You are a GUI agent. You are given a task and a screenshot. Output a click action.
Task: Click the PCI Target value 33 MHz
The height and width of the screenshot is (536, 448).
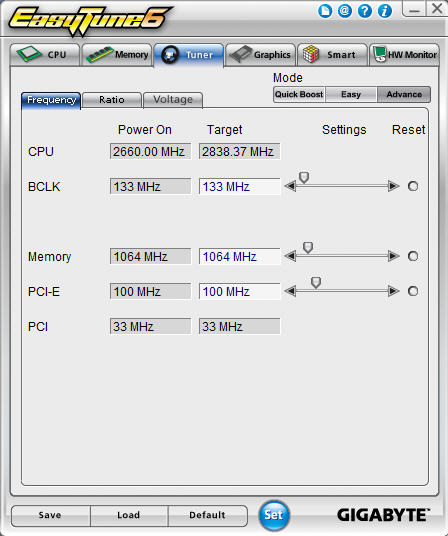pos(240,326)
